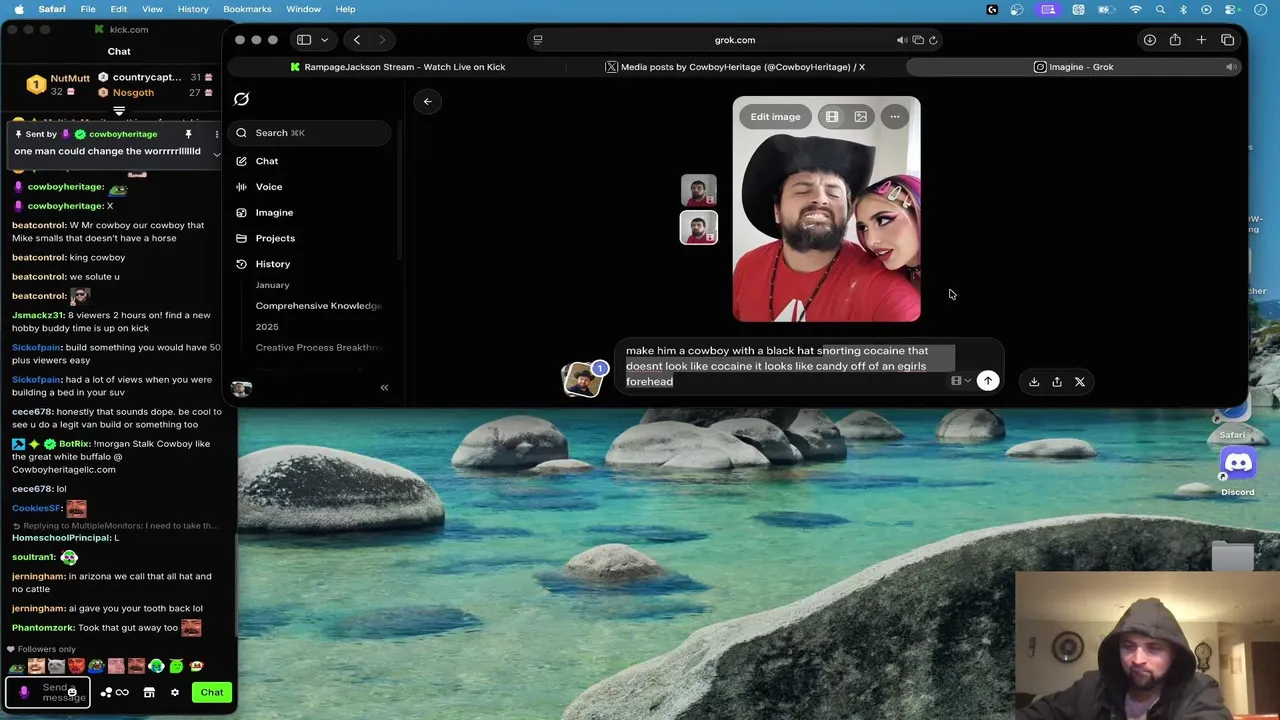
Task: Click the Send a message chat field
Action: click(48, 692)
